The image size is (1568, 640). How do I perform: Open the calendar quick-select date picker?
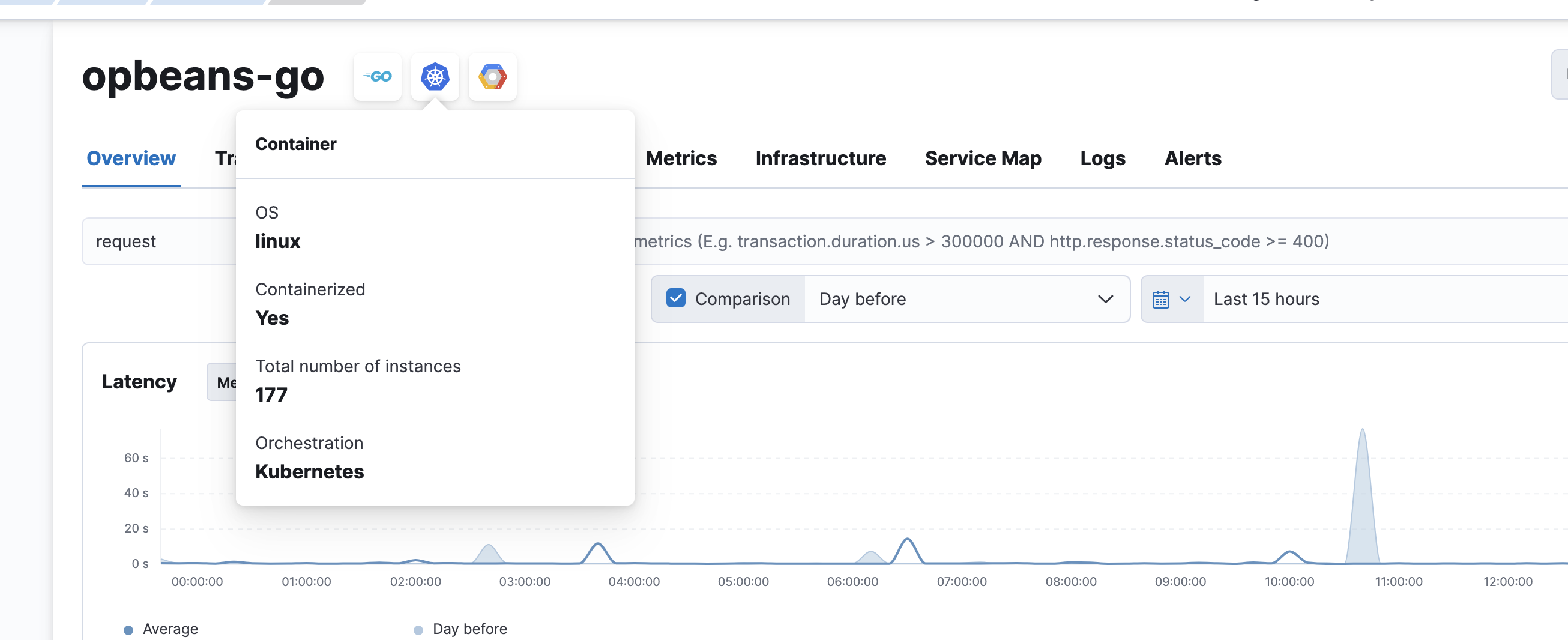click(x=1162, y=299)
